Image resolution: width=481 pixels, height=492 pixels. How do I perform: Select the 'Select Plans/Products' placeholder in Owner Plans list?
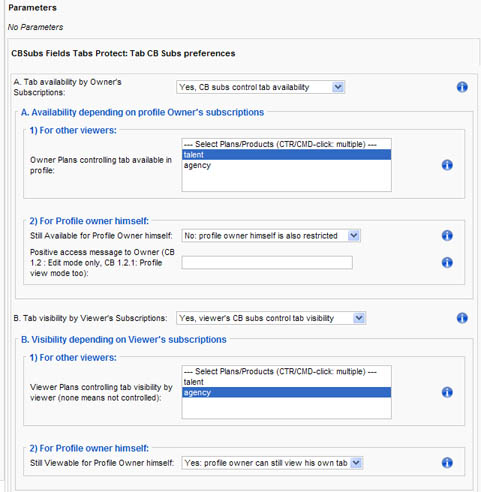point(286,144)
